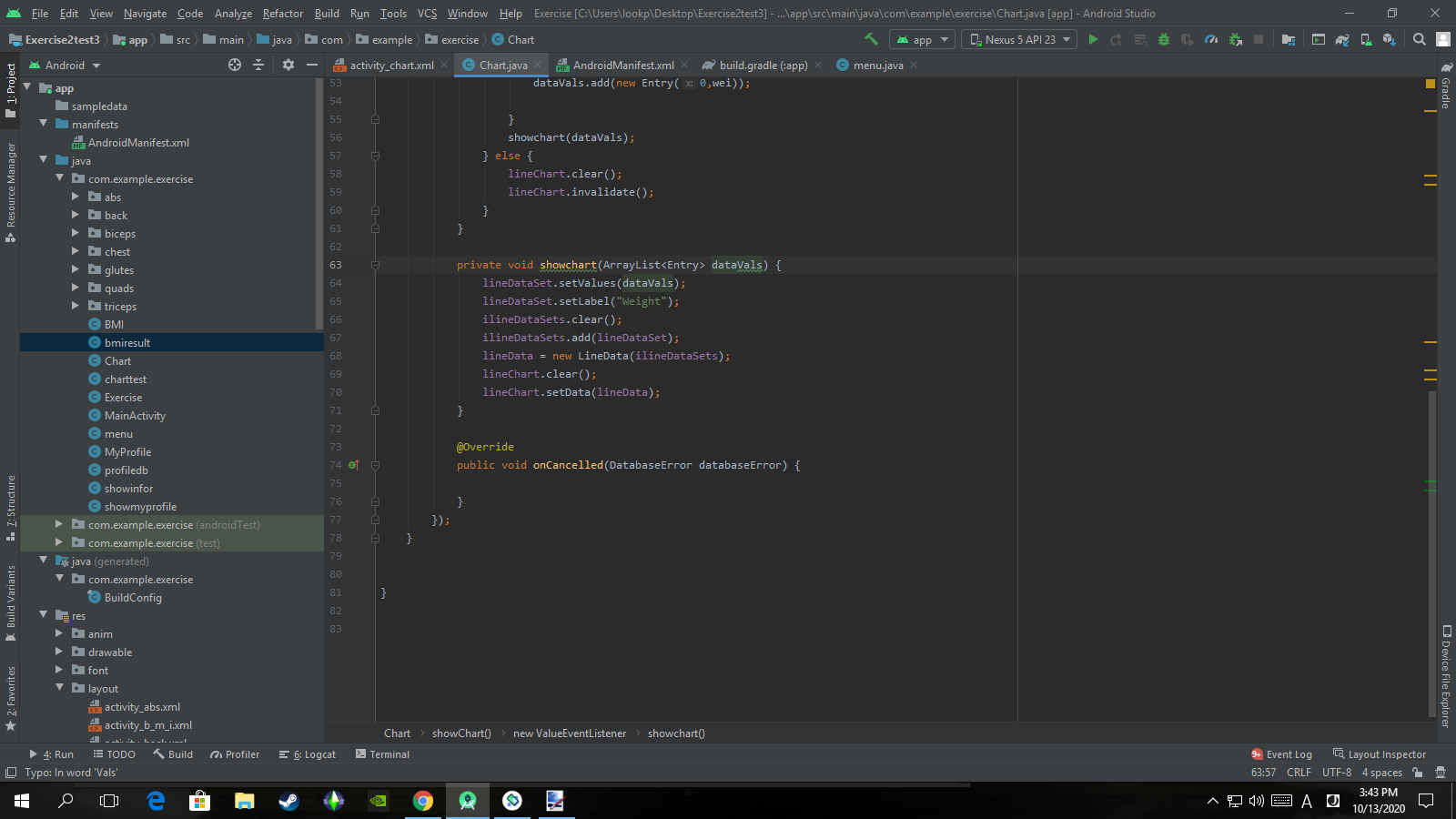Image resolution: width=1456 pixels, height=819 pixels.
Task: Open Layout Inspector from bottom bar
Action: pyautogui.click(x=1380, y=754)
